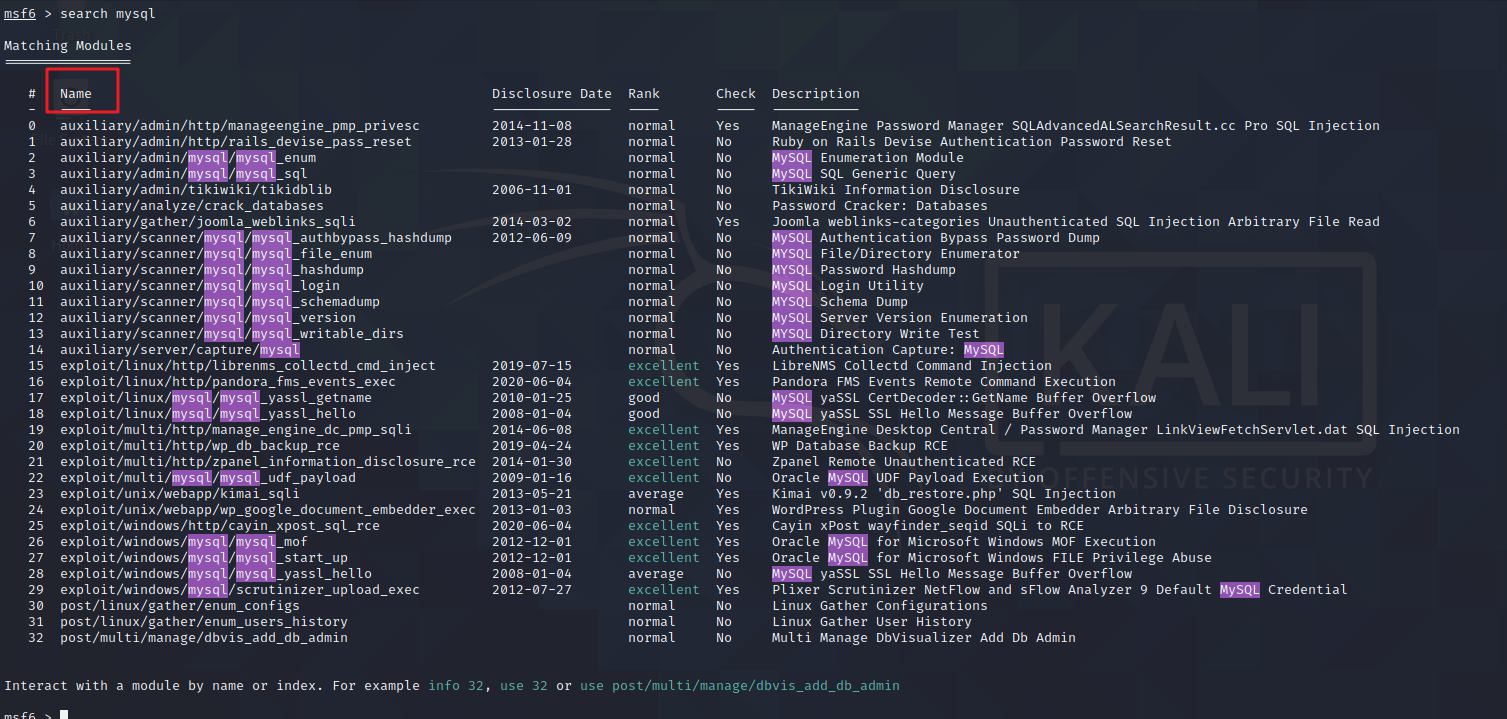The image size is (1507, 719).
Task: Click the 'Matching Modules' heading
Action: (x=68, y=46)
